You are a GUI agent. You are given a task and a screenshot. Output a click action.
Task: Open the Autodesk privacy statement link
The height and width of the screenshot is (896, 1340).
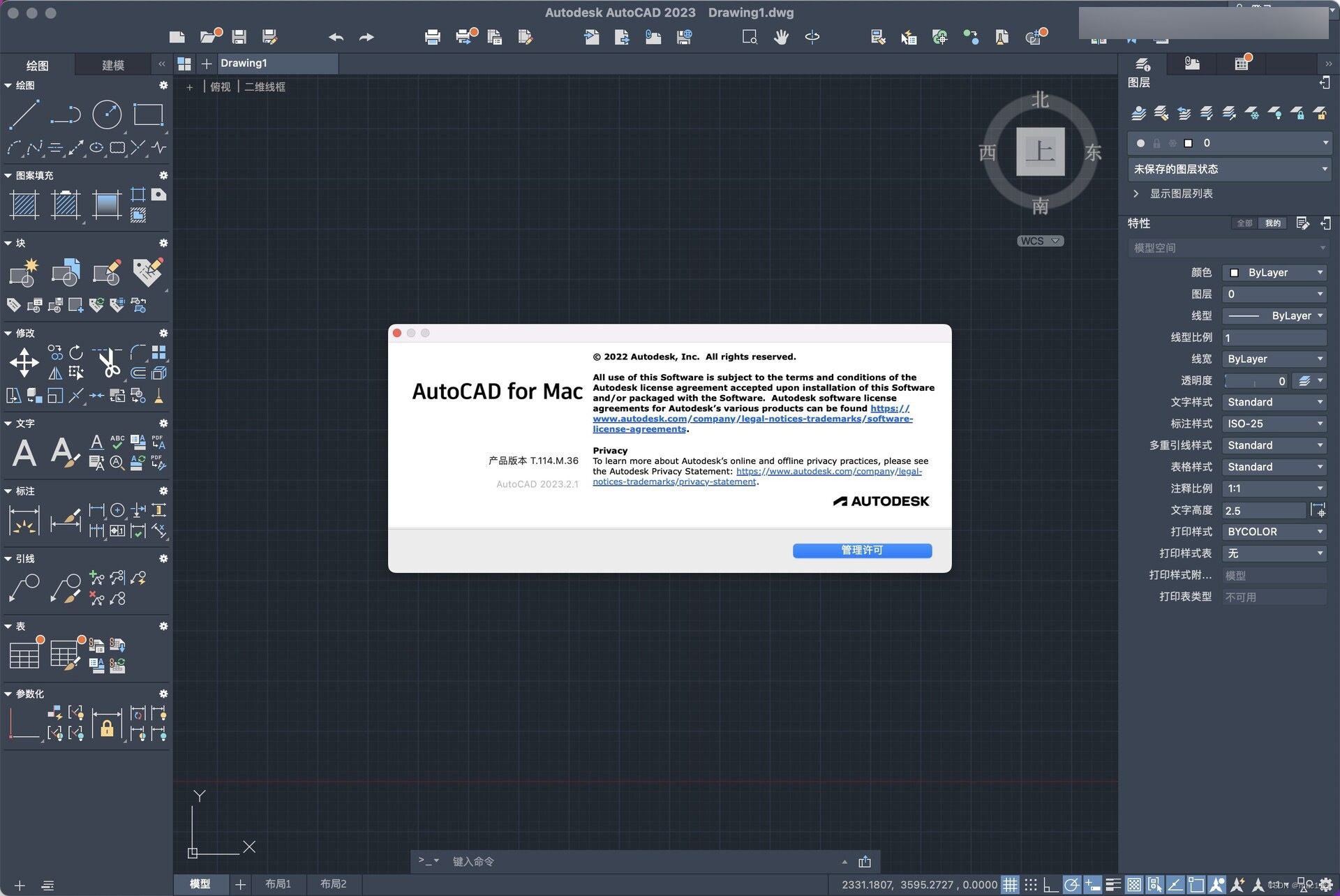pyautogui.click(x=828, y=472)
